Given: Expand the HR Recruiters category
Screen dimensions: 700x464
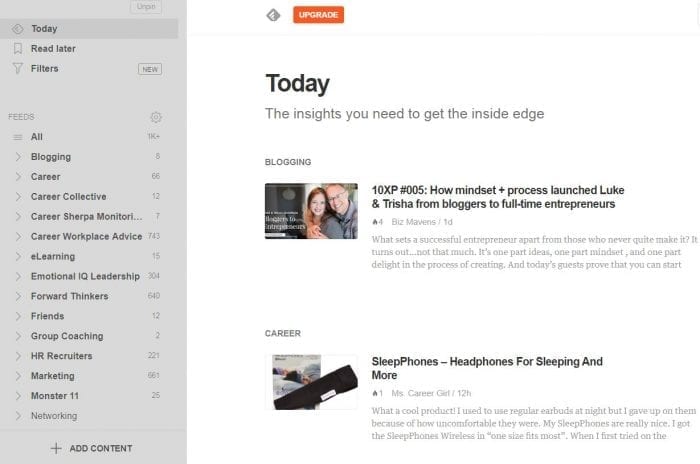Looking at the screenshot, I should click(x=18, y=356).
